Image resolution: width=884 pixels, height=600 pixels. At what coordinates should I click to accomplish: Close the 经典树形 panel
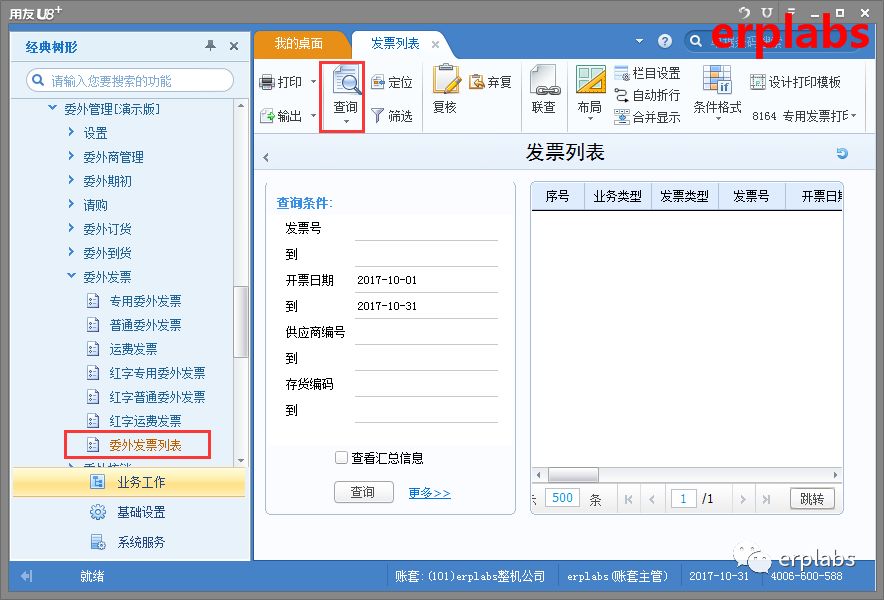234,46
